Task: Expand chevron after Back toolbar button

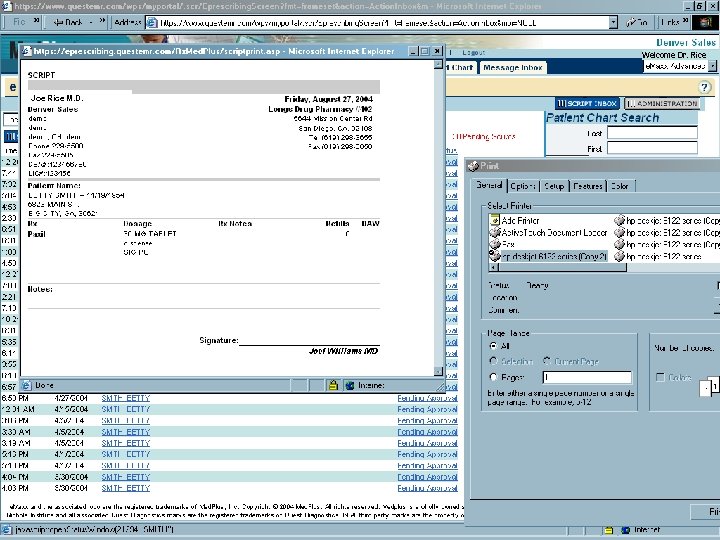Action: (102, 20)
